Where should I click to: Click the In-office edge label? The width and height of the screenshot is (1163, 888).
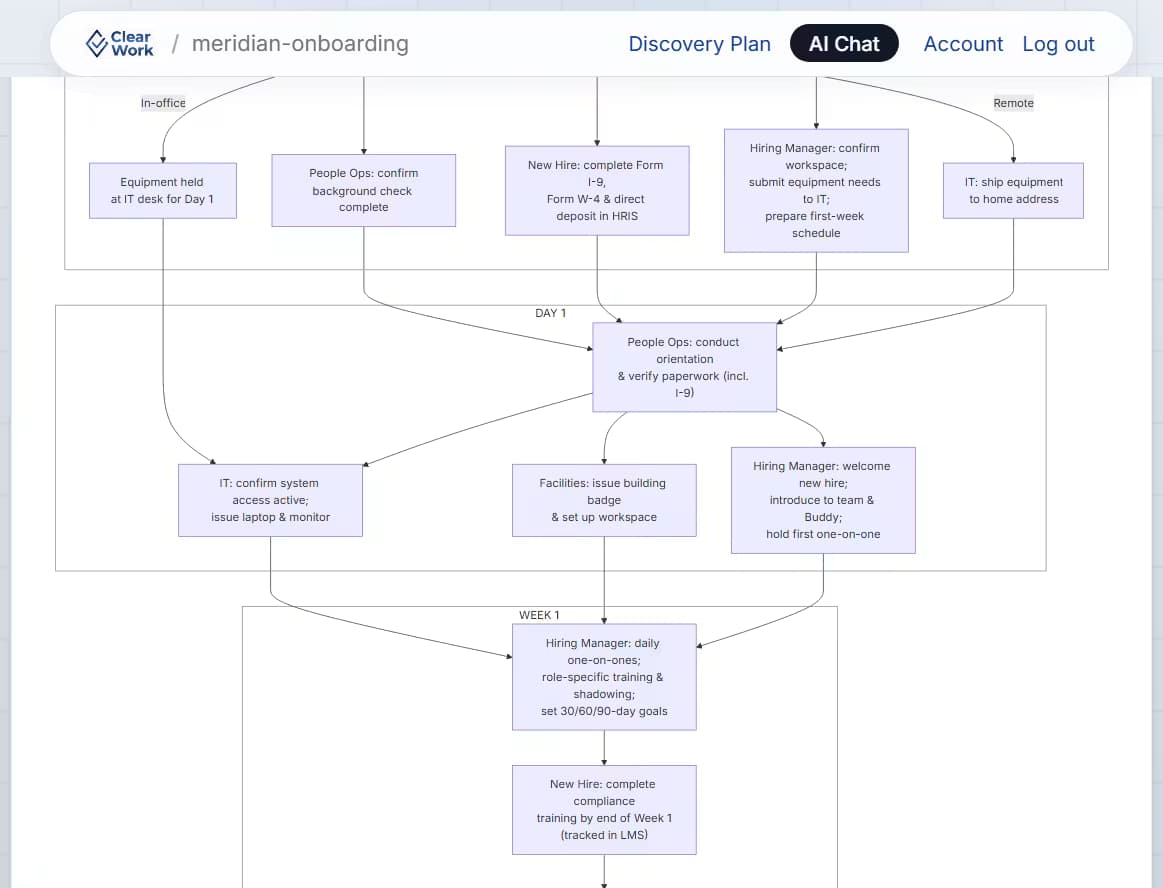[163, 103]
